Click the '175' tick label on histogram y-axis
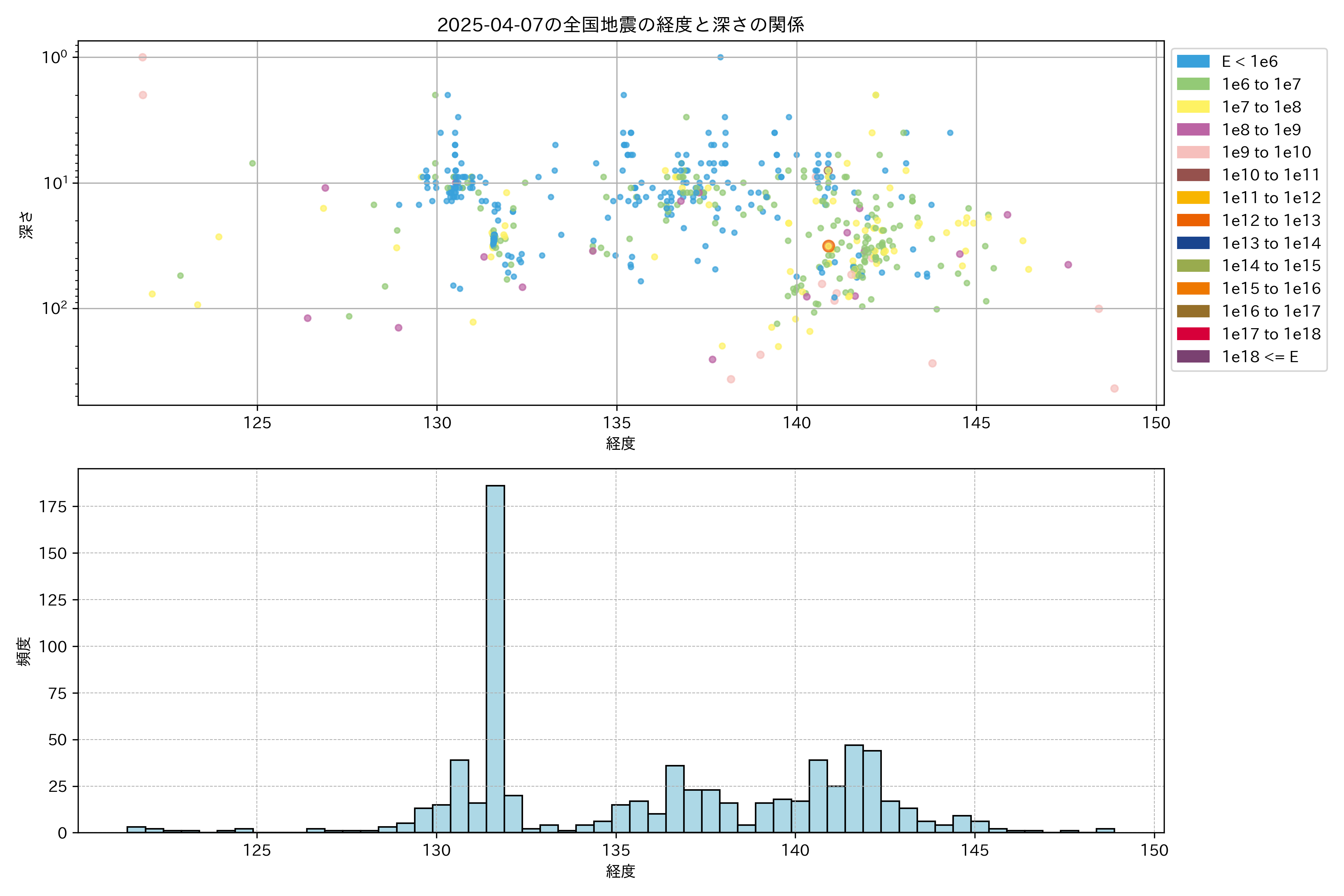This screenshot has height=896, width=1344. pyautogui.click(x=53, y=507)
